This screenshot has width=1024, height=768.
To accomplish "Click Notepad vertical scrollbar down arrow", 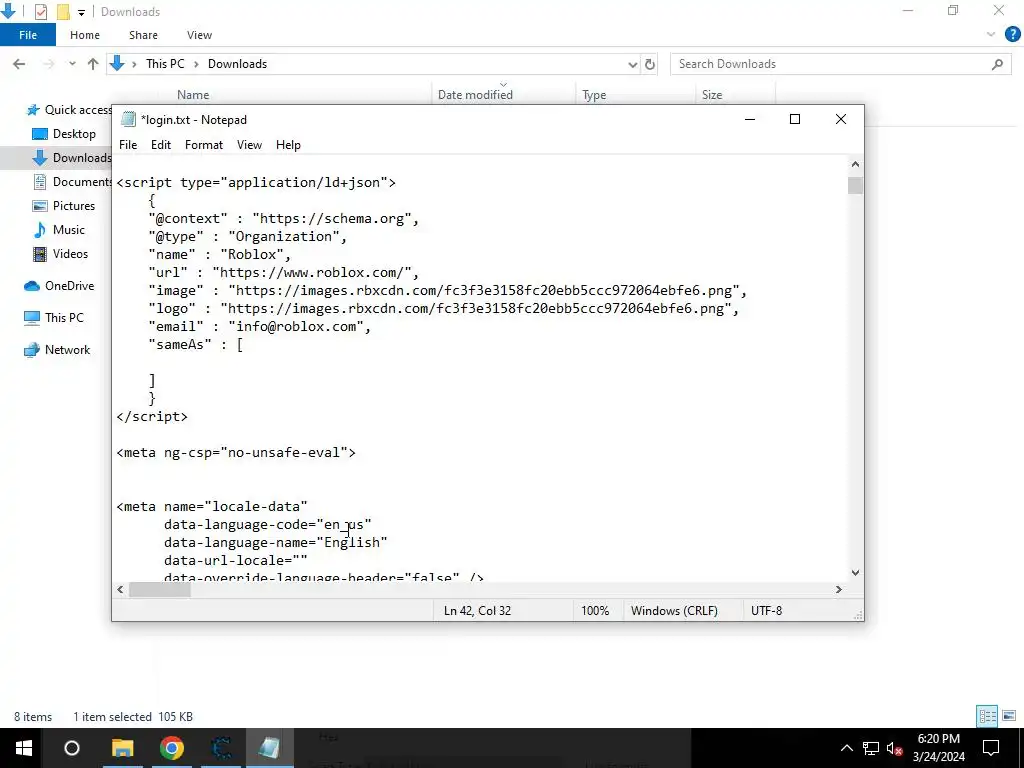I will coord(856,573).
